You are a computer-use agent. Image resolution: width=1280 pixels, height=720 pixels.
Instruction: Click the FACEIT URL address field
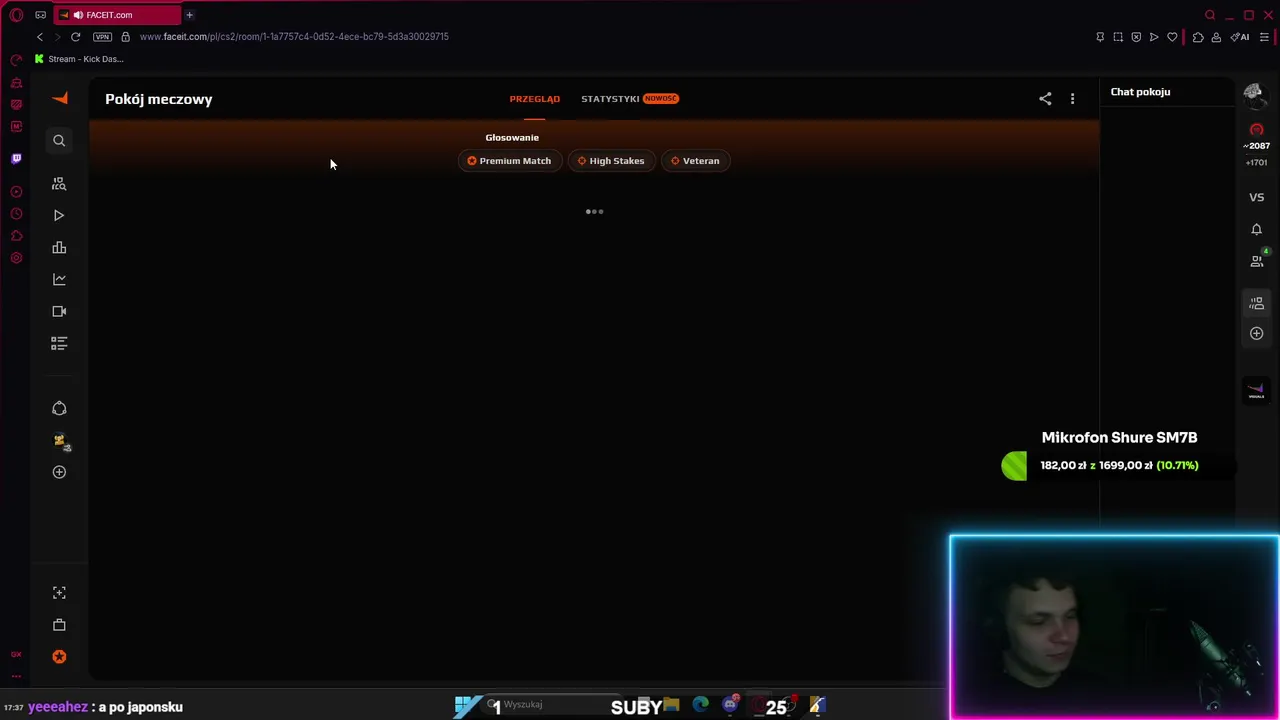coord(294,37)
